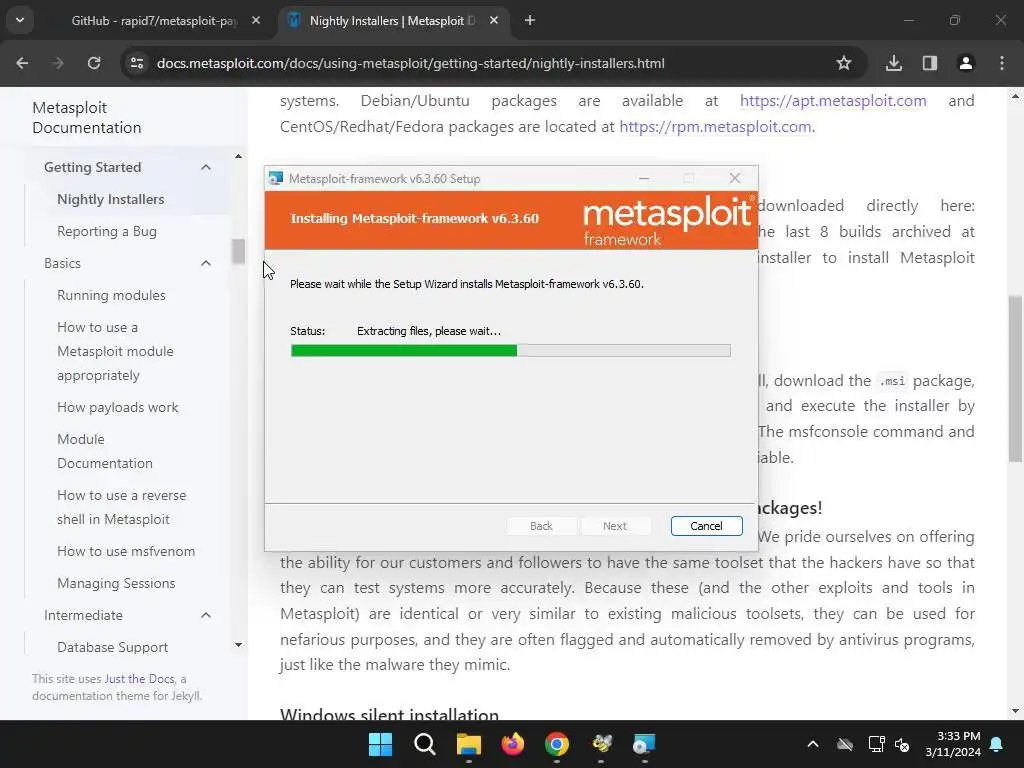1024x768 pixels.
Task: Select the Getting Started sidebar heading
Action: (x=93, y=167)
